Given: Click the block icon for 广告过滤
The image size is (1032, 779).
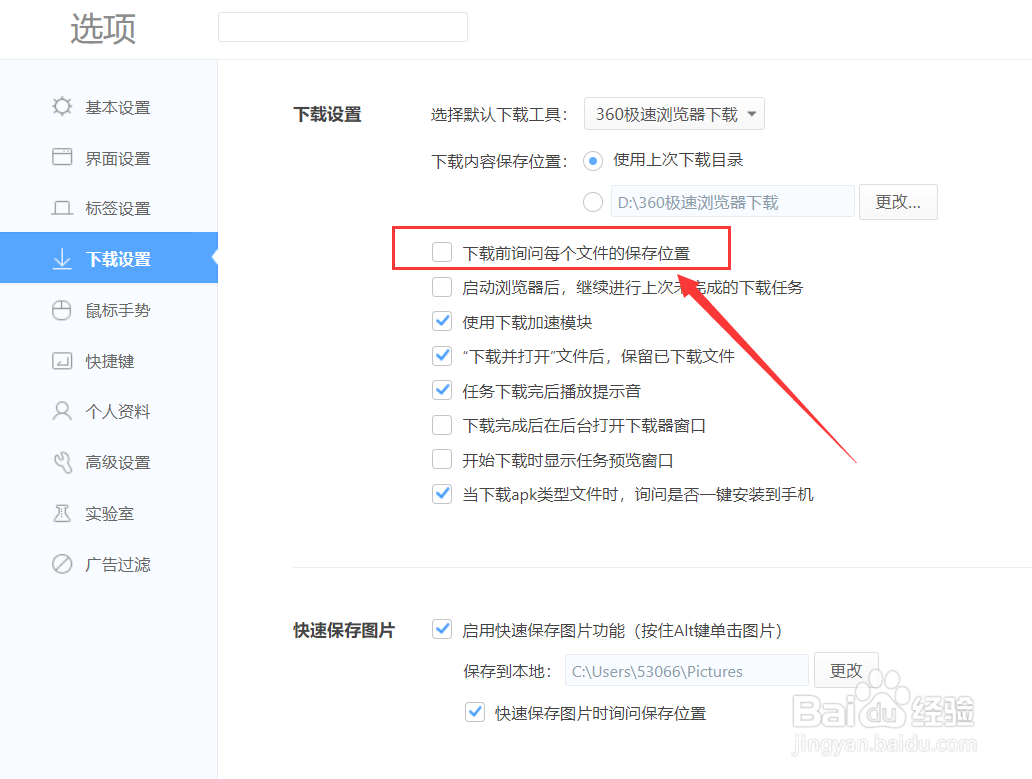Looking at the screenshot, I should point(62,564).
